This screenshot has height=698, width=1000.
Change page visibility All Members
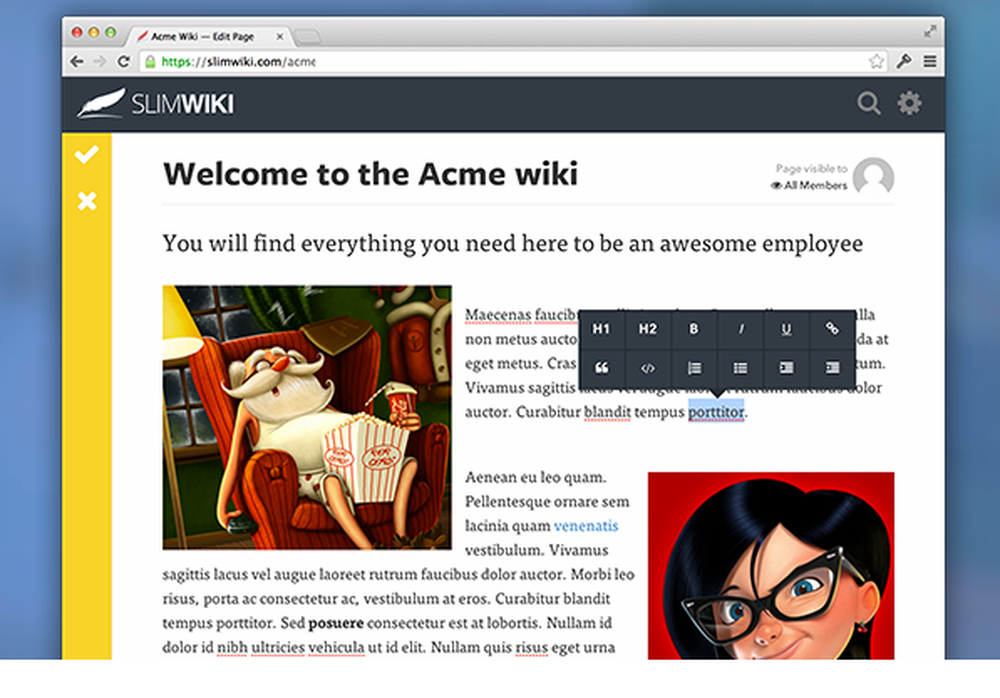point(809,185)
